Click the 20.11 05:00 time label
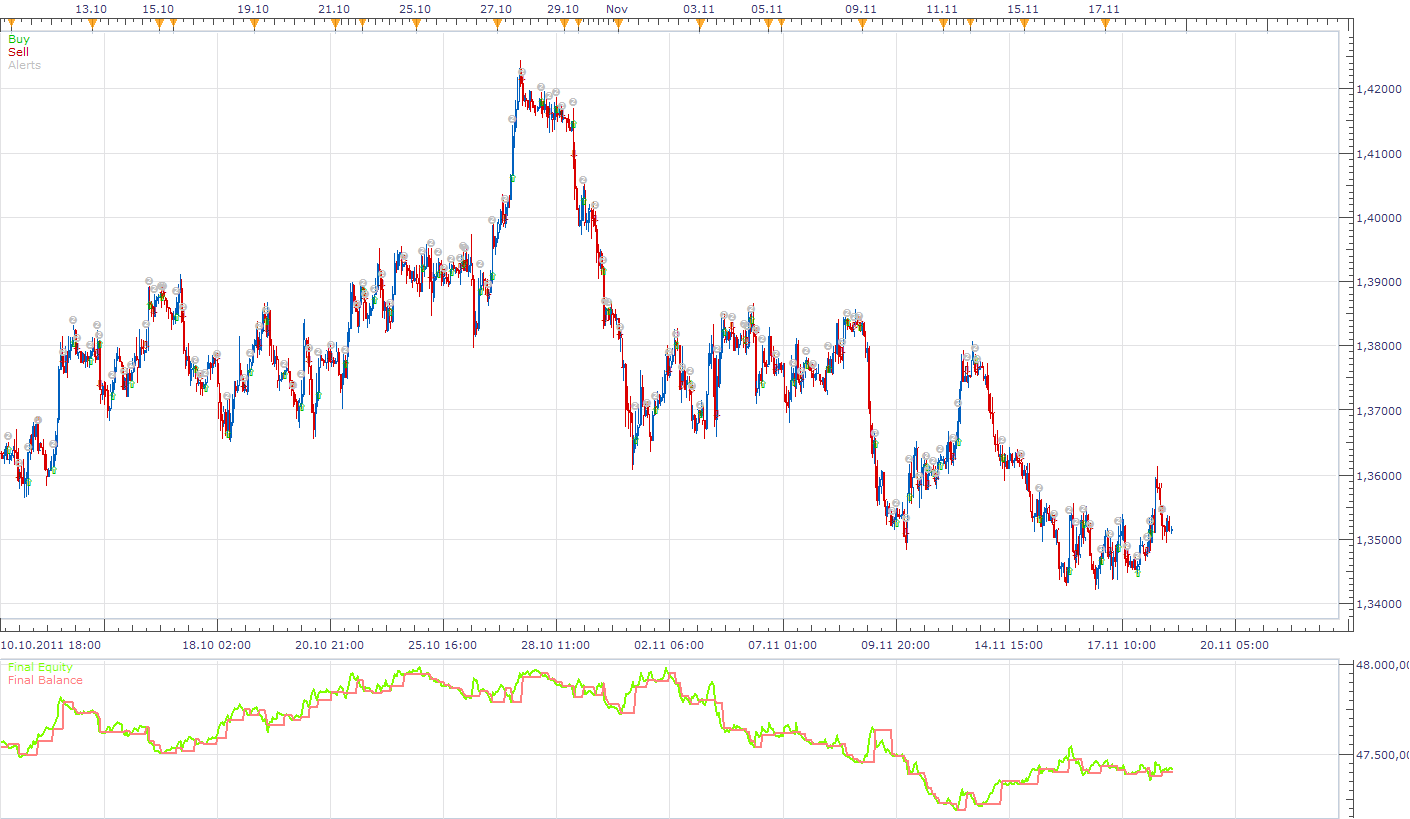Viewport: 1410px width, 819px height. [x=1233, y=645]
